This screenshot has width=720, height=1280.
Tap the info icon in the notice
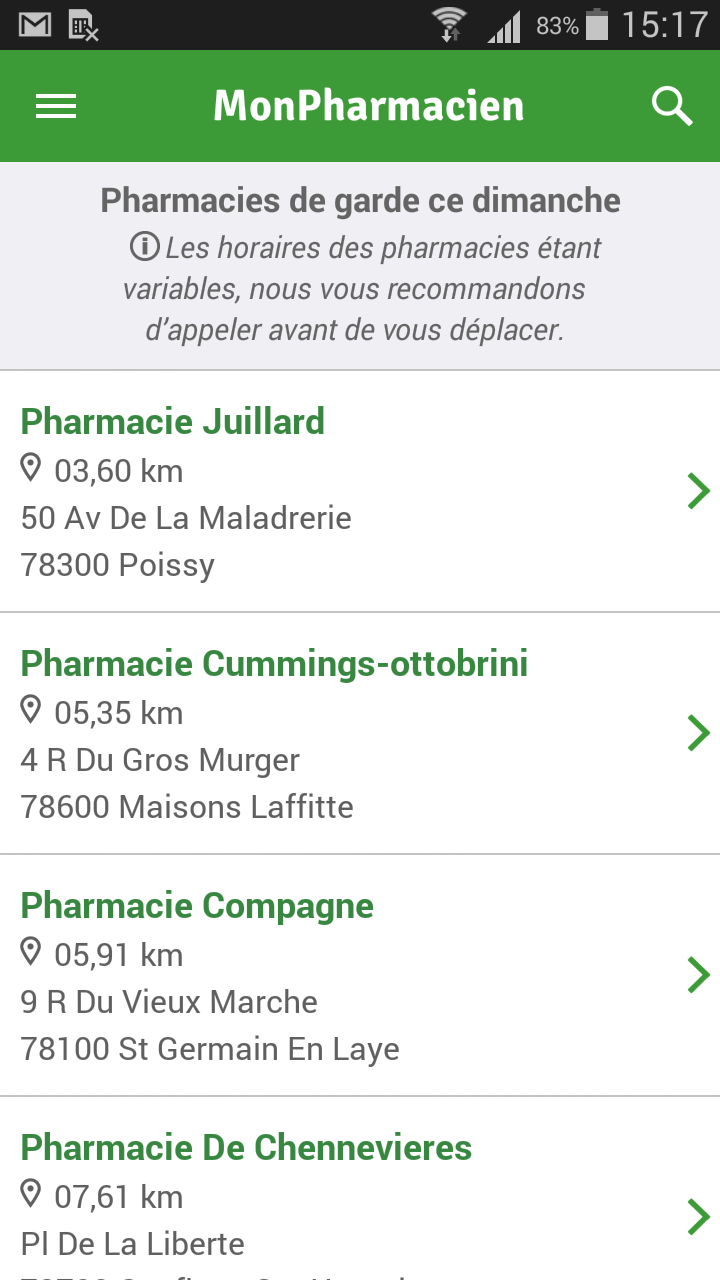pyautogui.click(x=144, y=246)
